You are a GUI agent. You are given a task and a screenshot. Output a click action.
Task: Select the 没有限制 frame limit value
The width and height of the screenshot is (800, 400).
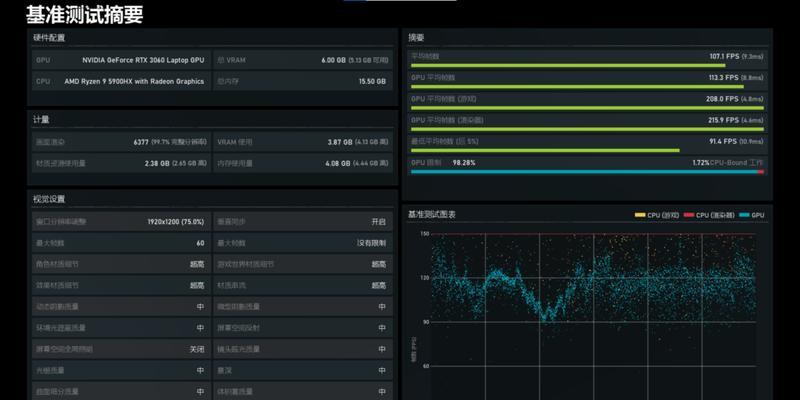[x=371, y=243]
